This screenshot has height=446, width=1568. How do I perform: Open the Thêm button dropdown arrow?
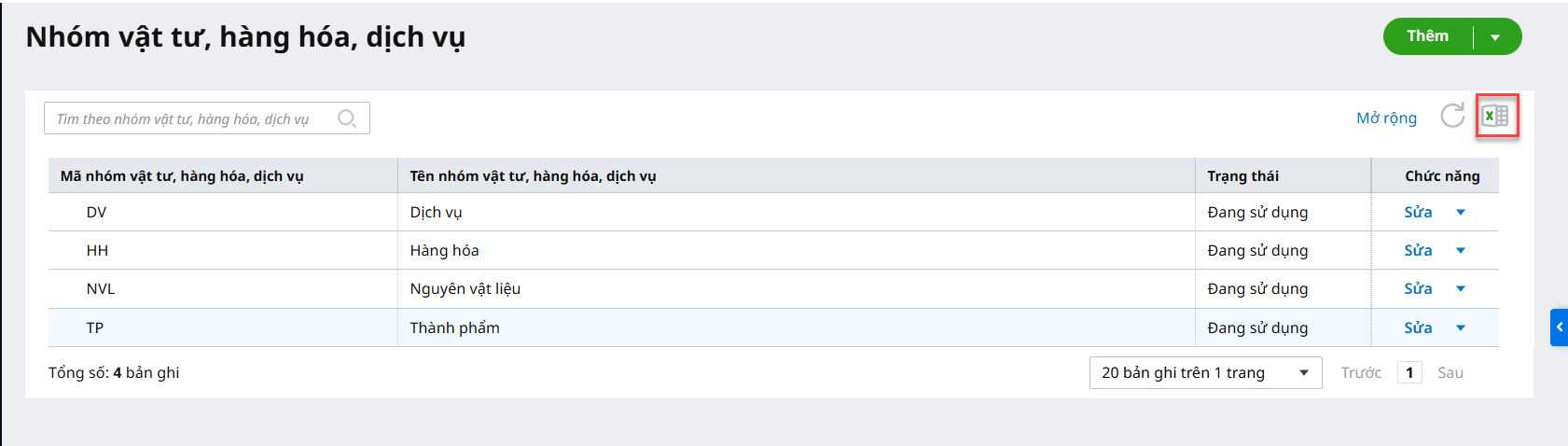[1495, 37]
